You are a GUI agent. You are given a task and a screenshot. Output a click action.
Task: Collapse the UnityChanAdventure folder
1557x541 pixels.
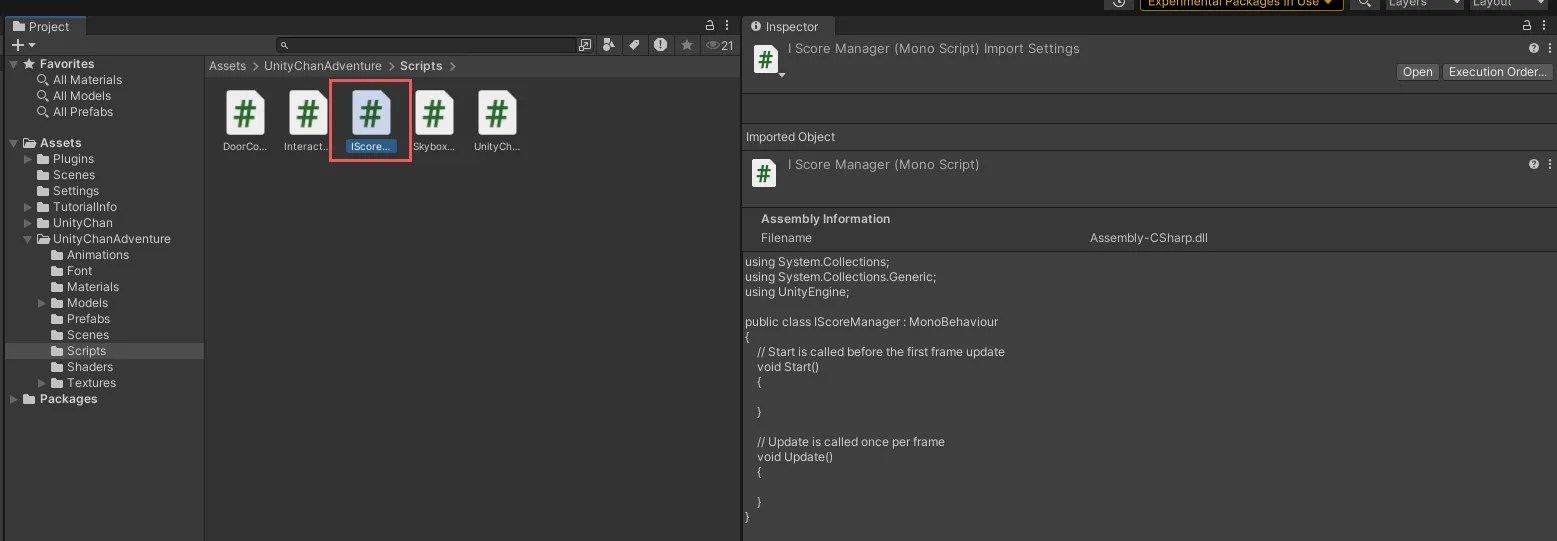[28, 239]
